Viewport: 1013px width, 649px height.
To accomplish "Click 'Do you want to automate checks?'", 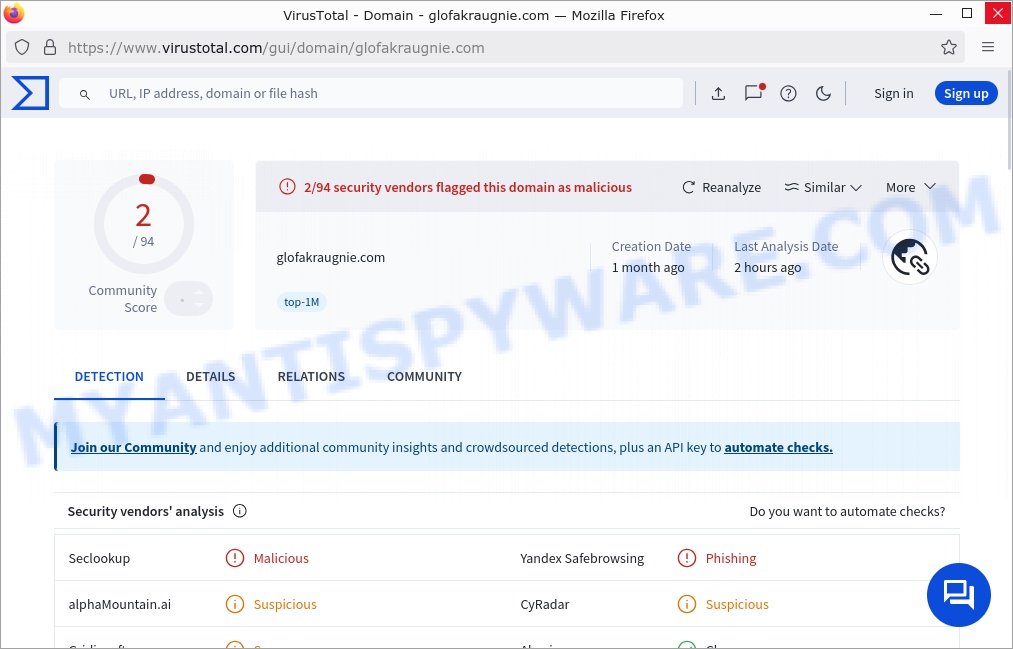I will click(x=847, y=511).
